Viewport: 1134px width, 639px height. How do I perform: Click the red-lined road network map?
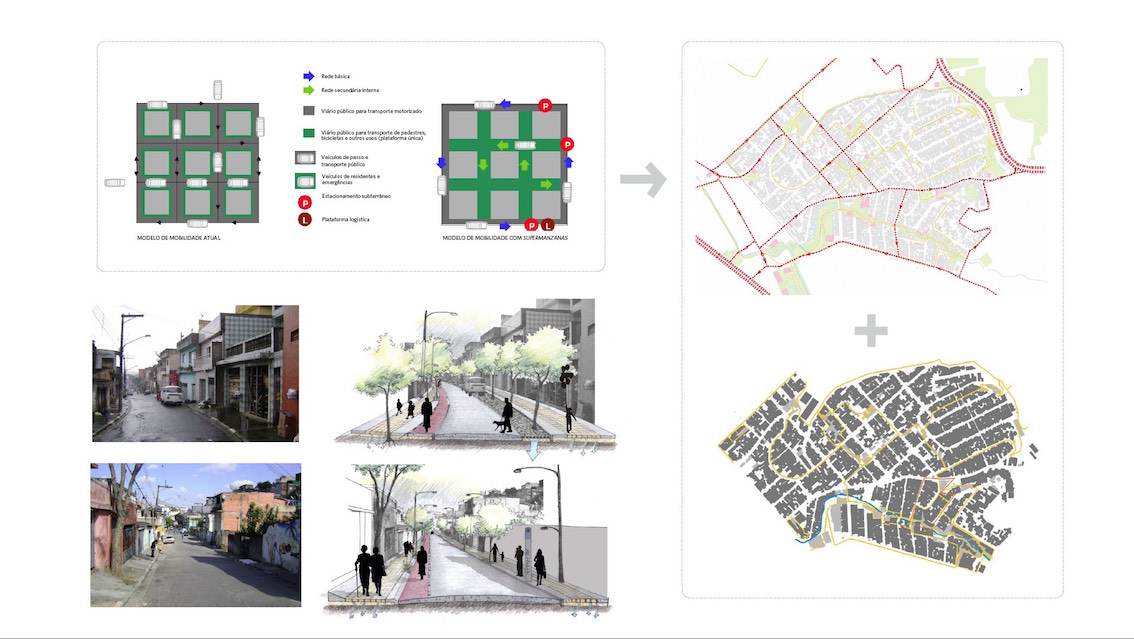pos(870,177)
